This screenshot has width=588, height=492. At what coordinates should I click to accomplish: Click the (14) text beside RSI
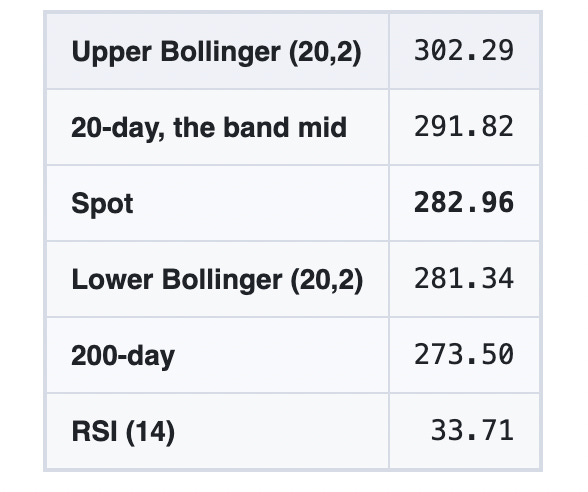tap(150, 432)
